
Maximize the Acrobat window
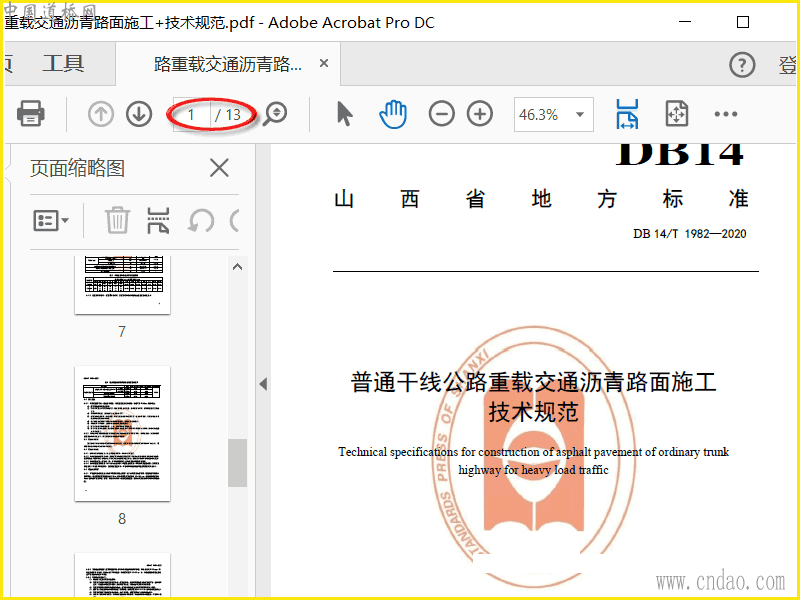(743, 22)
